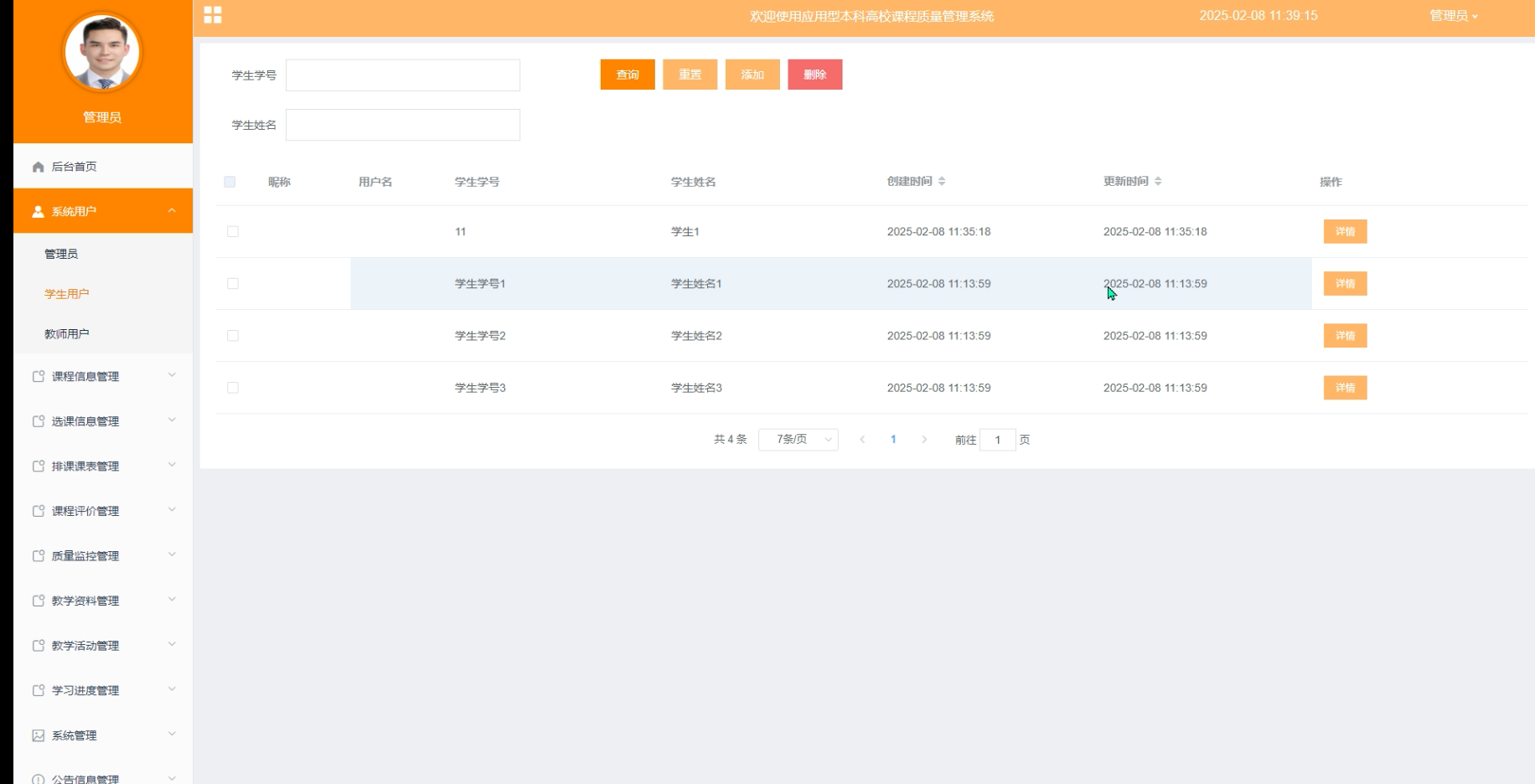
Task: Select page number 1 in pagination
Action: click(893, 440)
